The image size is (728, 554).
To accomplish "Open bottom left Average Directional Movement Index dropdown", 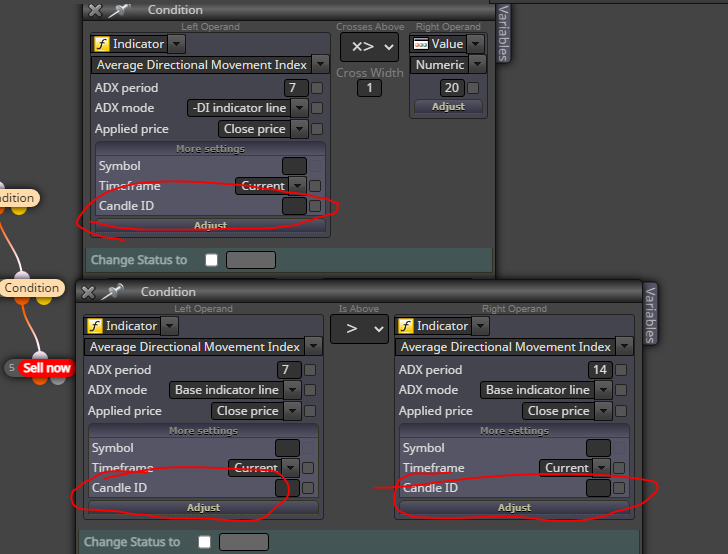I will coord(313,346).
